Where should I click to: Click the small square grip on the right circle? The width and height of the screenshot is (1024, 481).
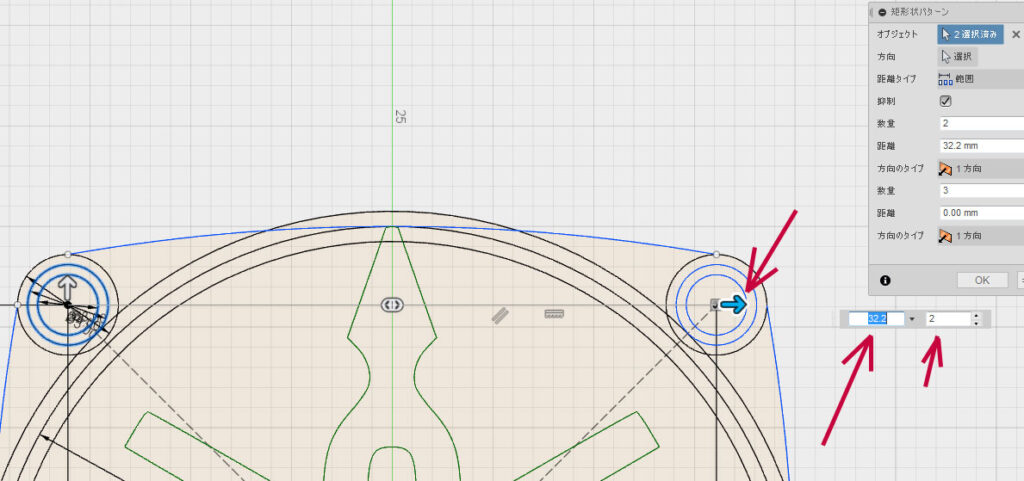(x=714, y=304)
